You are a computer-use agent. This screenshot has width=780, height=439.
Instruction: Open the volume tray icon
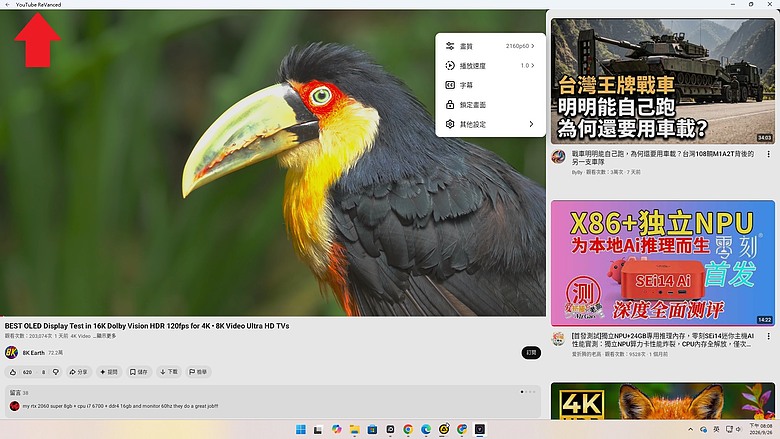coord(738,429)
